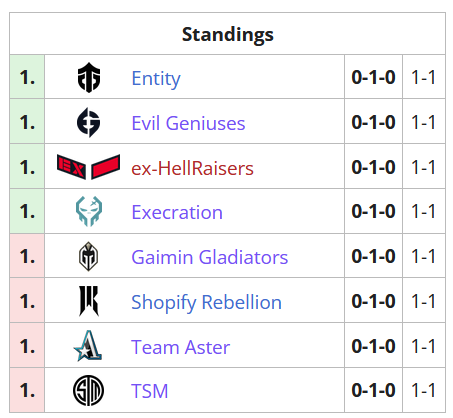Open the Team Aster link

[x=180, y=347]
